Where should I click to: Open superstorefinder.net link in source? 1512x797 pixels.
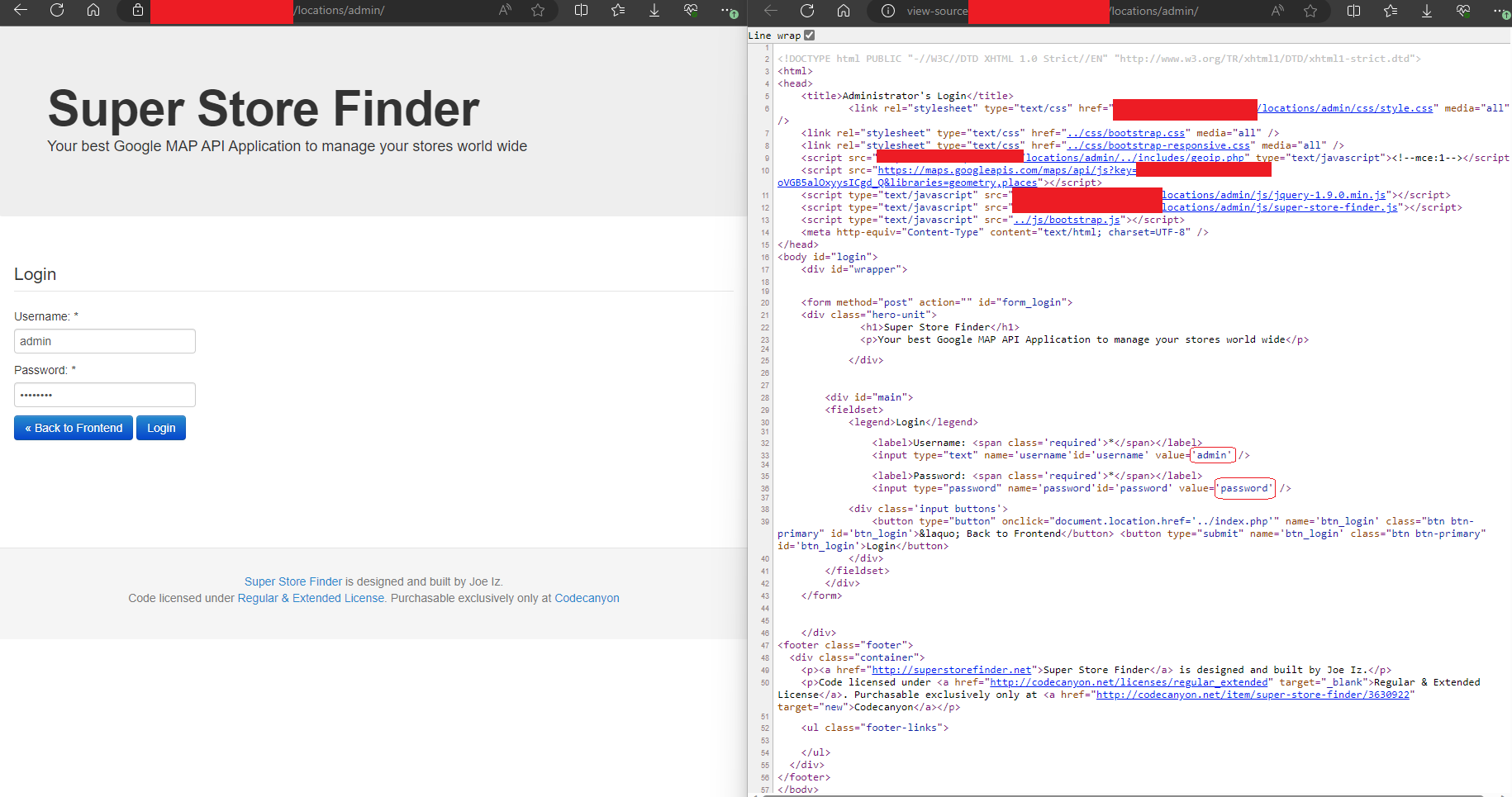coord(952,670)
